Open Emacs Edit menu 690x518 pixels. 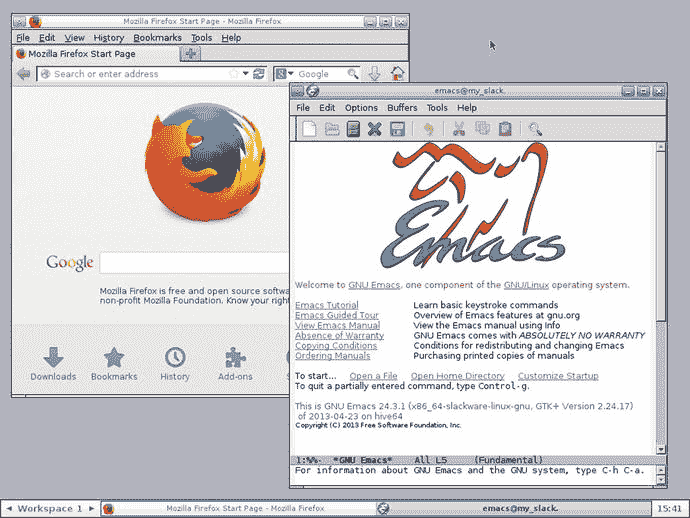click(x=327, y=108)
